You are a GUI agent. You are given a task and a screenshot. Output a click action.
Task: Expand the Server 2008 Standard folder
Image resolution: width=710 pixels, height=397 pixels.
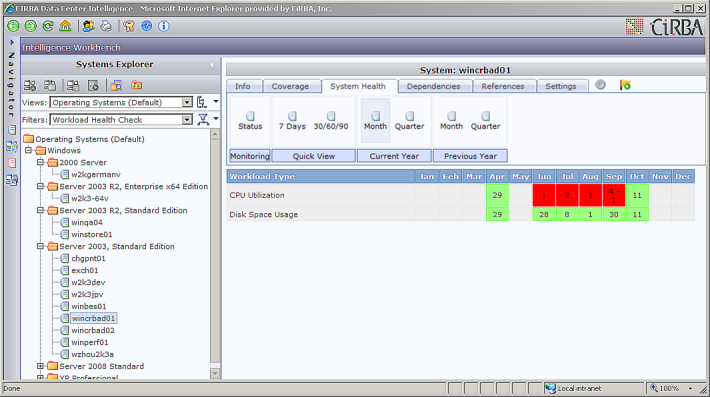pos(40,366)
